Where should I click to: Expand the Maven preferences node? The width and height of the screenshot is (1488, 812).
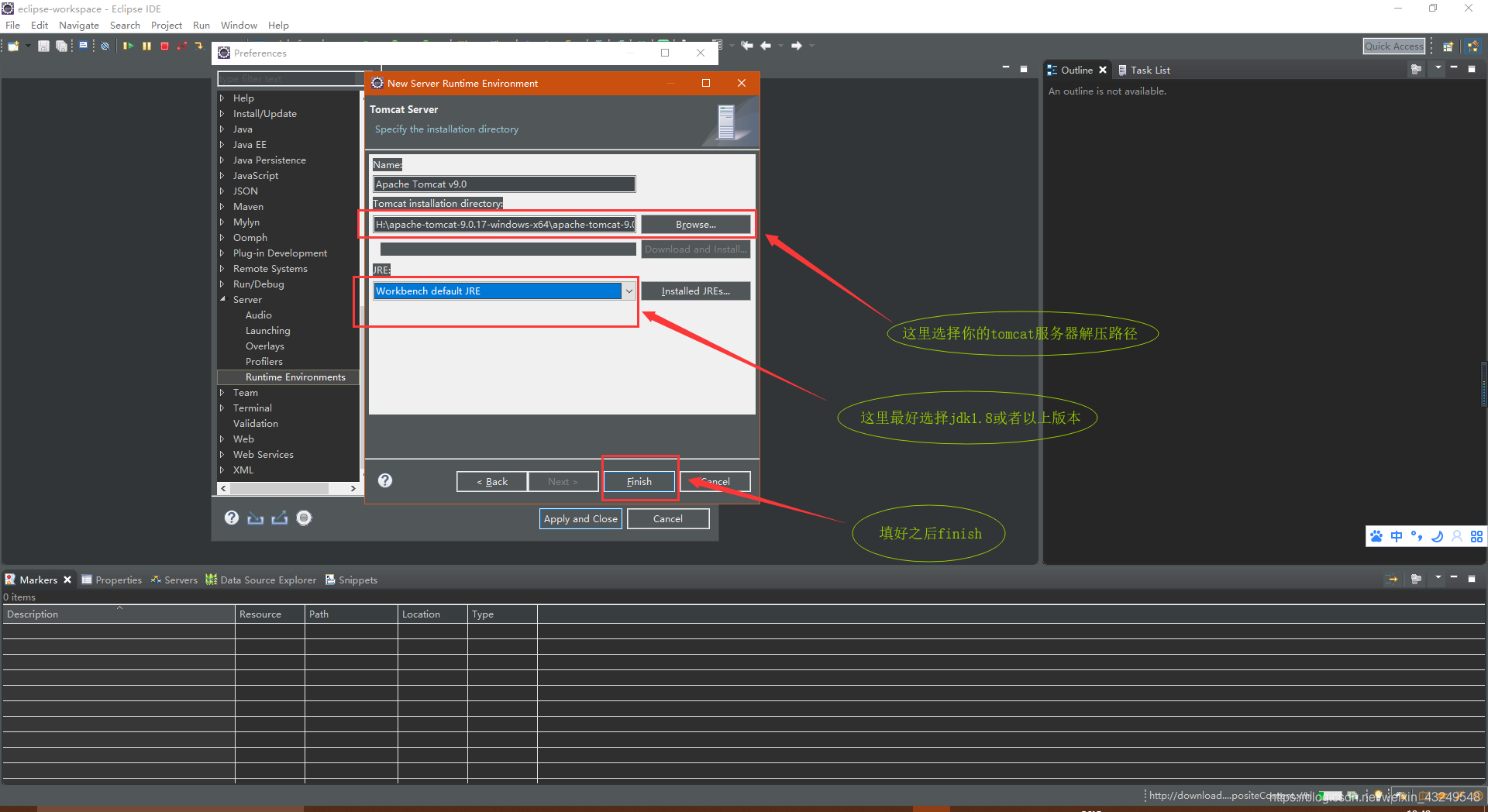[222, 207]
